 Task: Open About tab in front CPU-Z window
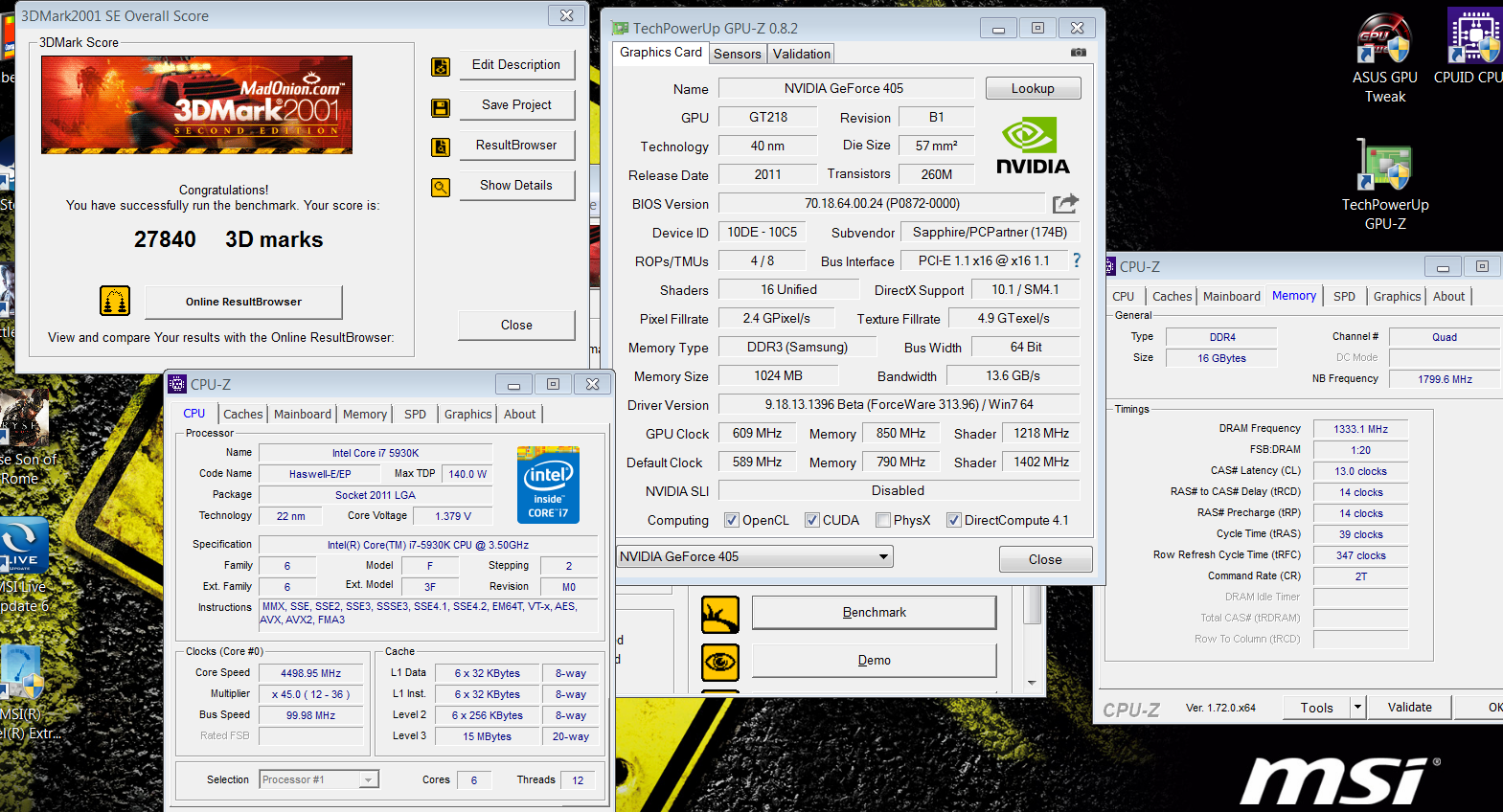519,414
